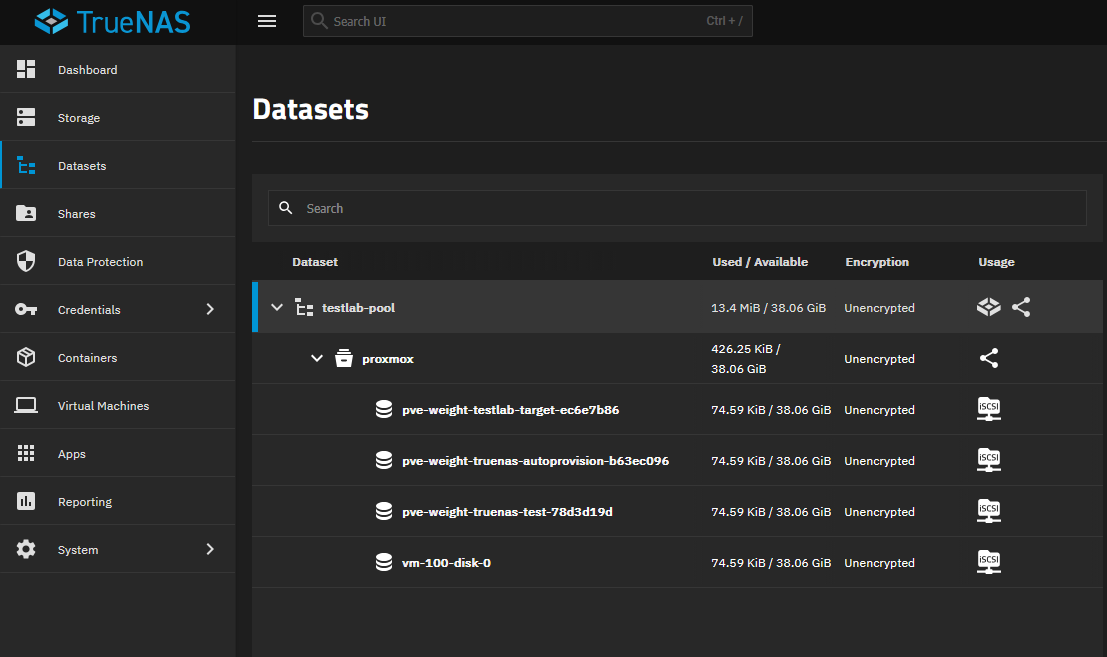Select Datasets in the sidebar

pos(118,165)
